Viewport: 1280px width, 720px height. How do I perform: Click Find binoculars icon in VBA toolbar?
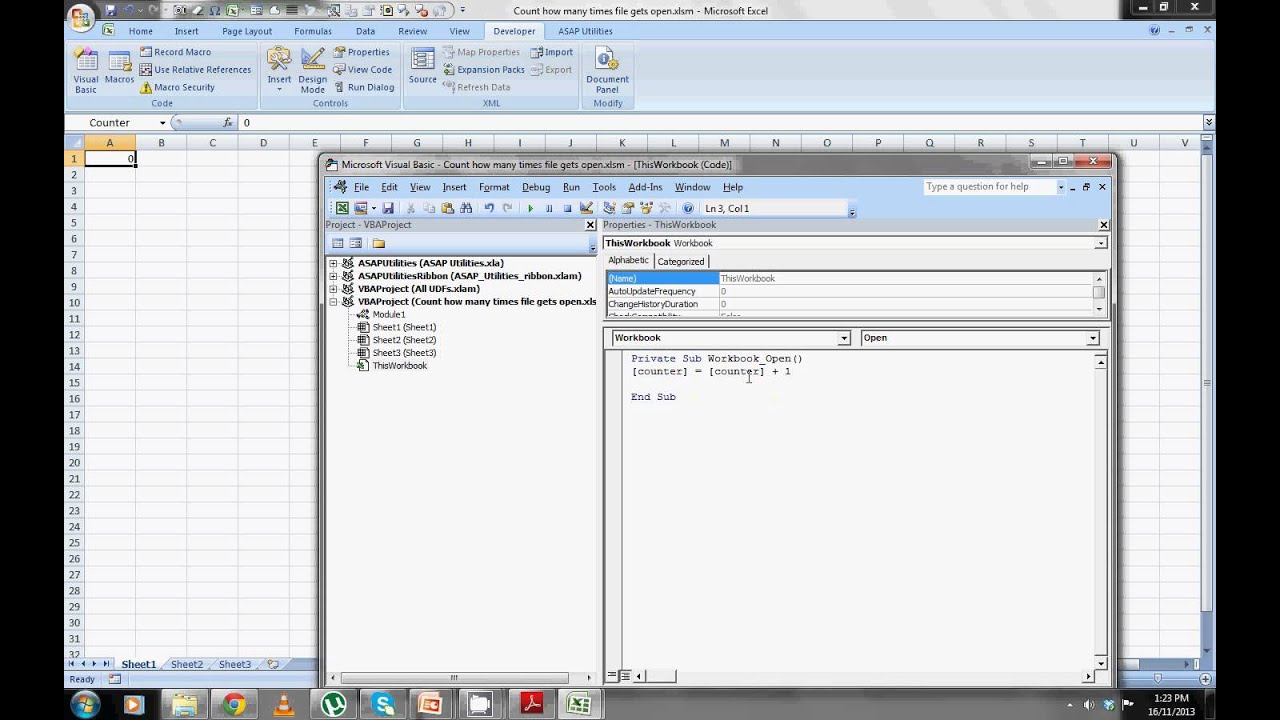(466, 208)
